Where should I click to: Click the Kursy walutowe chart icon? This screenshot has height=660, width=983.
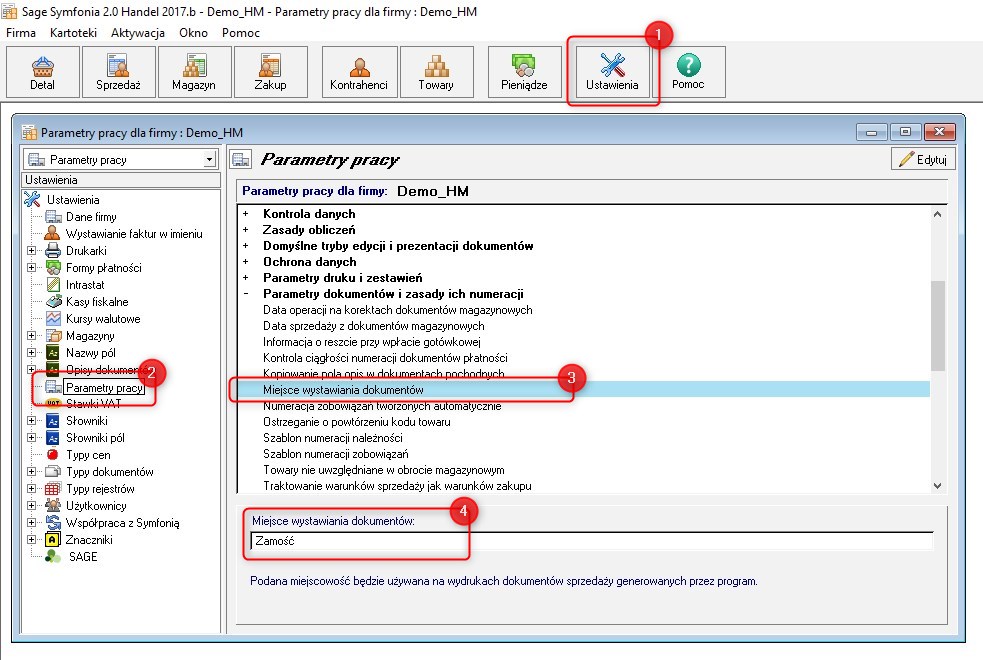[x=53, y=318]
